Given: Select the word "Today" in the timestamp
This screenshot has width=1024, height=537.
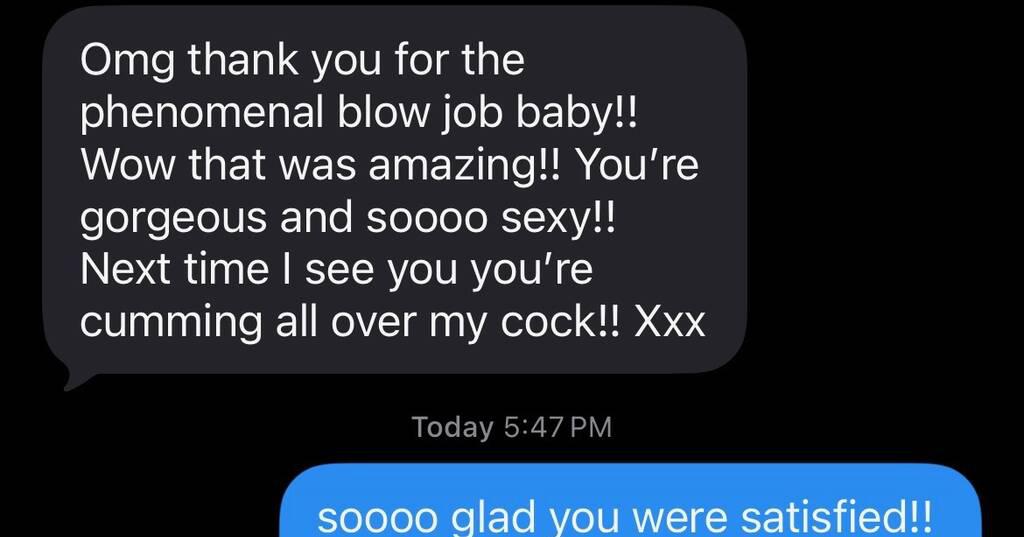Looking at the screenshot, I should click(452, 428).
